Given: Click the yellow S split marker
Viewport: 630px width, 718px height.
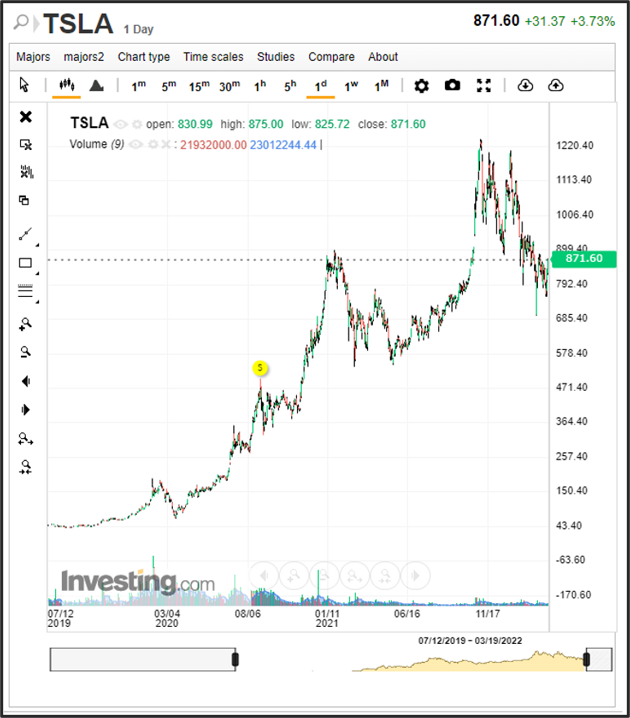Looking at the screenshot, I should 260,368.
